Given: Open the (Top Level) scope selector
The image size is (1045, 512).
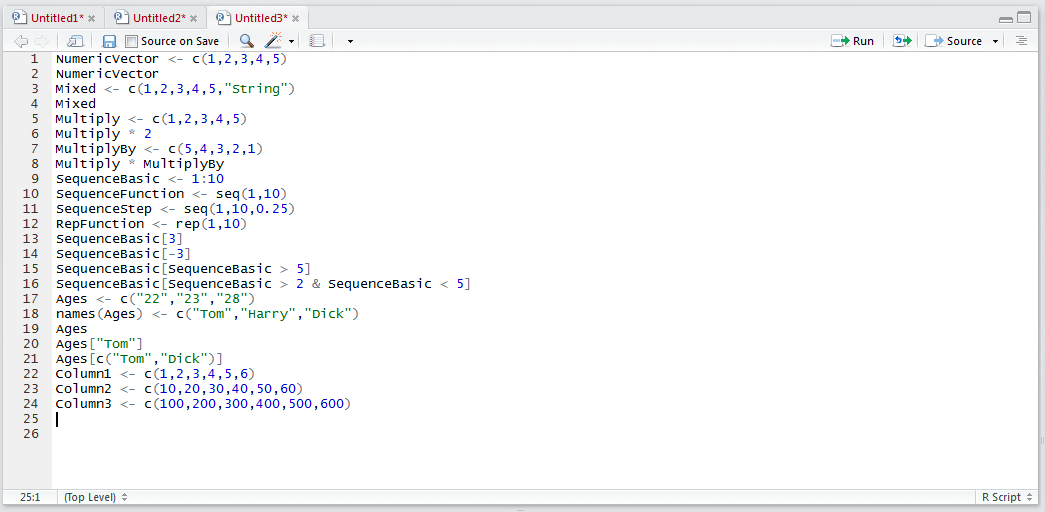Looking at the screenshot, I should (x=95, y=497).
